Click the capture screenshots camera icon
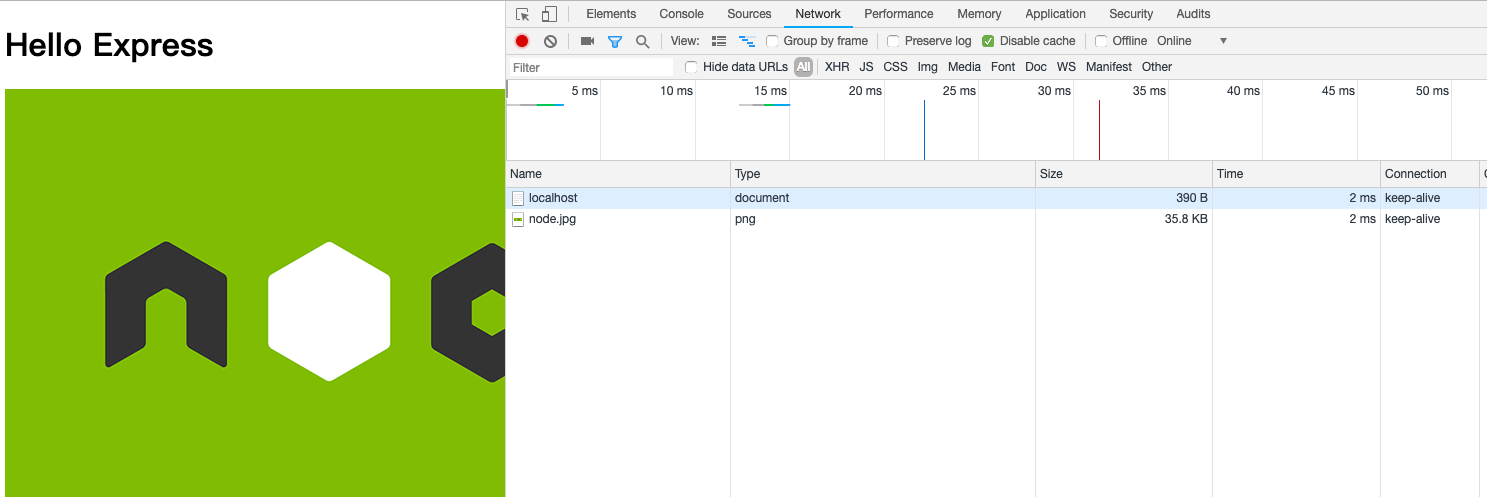 click(x=587, y=41)
